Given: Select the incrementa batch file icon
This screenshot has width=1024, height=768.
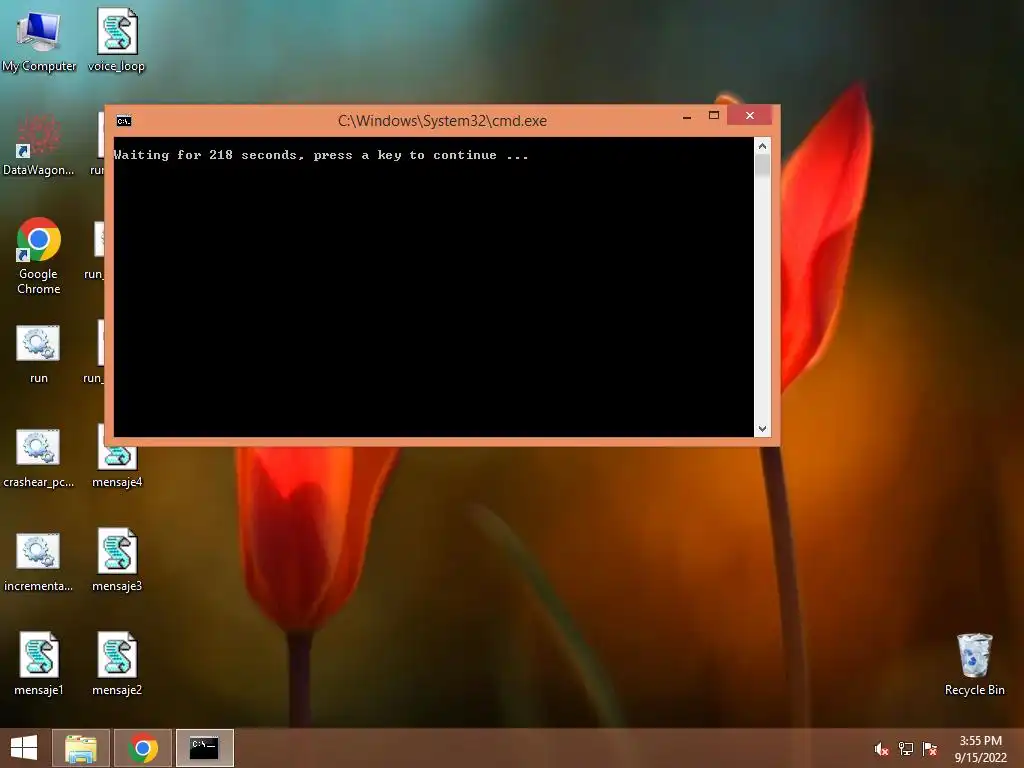Looking at the screenshot, I should [39, 562].
